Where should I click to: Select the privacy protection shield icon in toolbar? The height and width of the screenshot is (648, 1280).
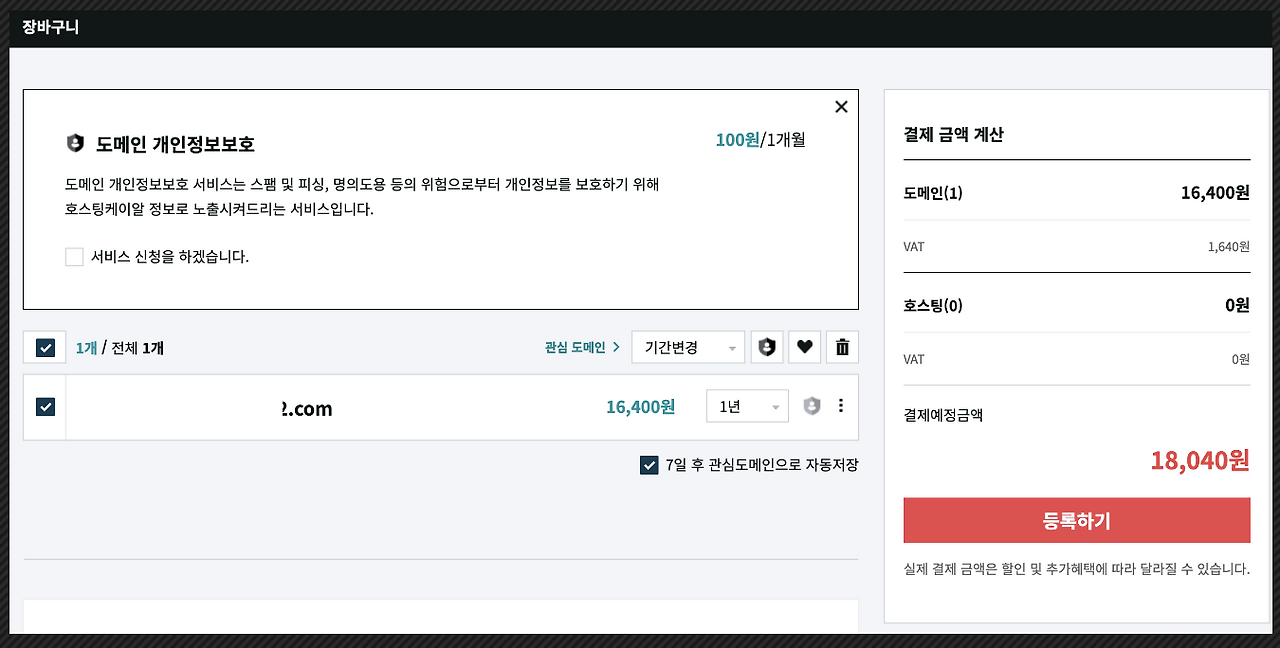[767, 347]
